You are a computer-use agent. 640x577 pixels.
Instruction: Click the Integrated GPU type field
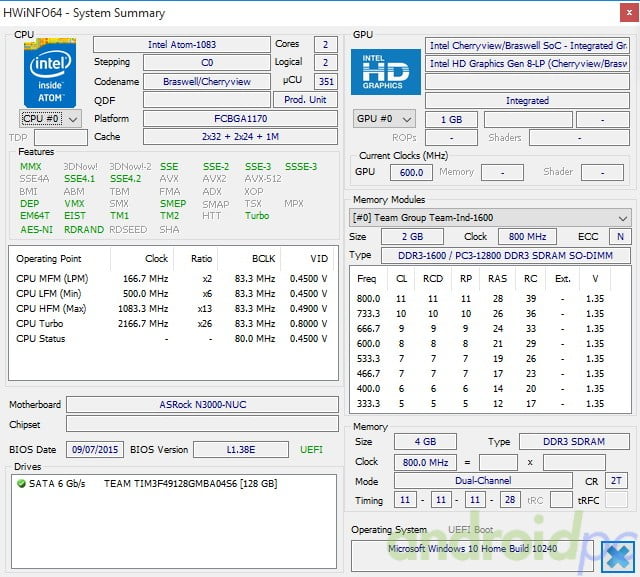[x=527, y=100]
